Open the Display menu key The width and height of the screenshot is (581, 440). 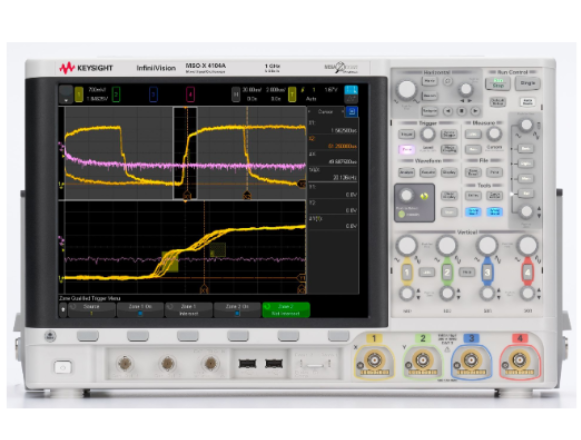point(449,172)
